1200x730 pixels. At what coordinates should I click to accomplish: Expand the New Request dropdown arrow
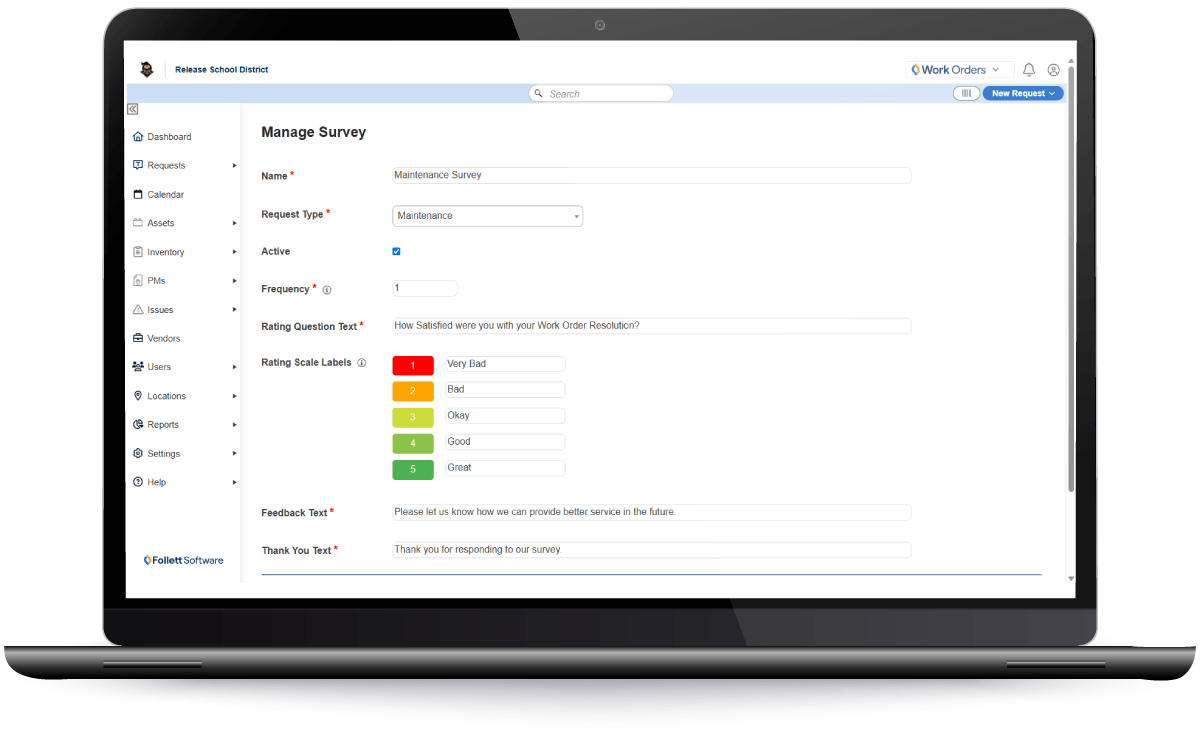[x=1050, y=92]
